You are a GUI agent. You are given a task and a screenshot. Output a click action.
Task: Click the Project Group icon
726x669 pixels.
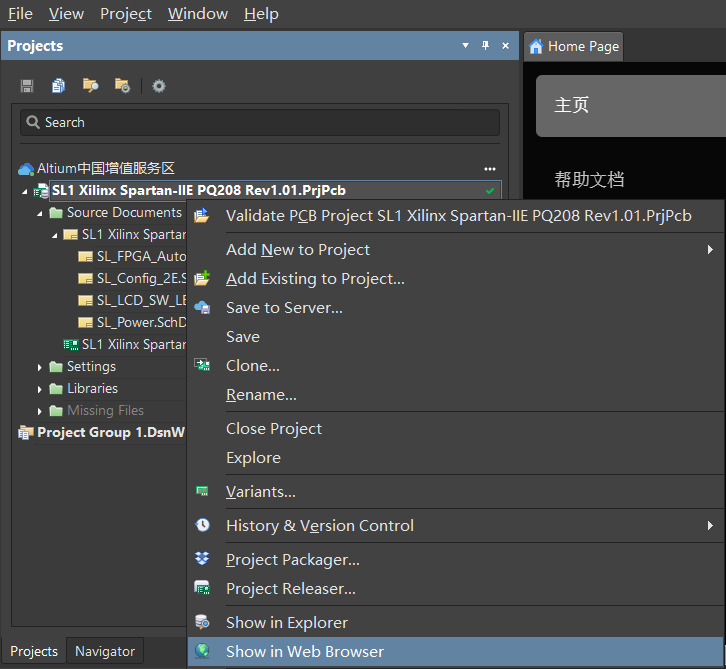click(26, 432)
